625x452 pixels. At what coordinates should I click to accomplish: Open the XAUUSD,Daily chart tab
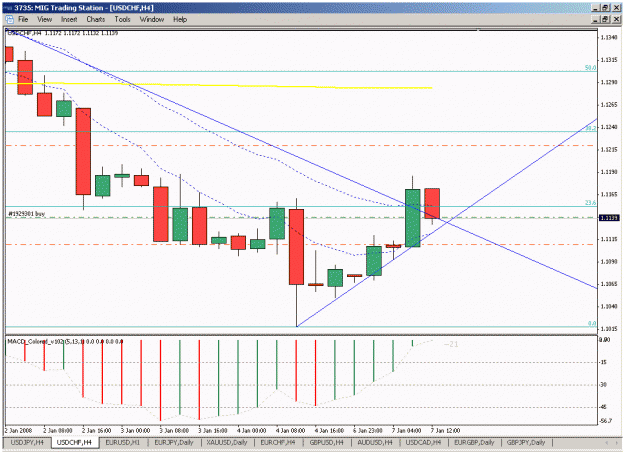(227, 442)
